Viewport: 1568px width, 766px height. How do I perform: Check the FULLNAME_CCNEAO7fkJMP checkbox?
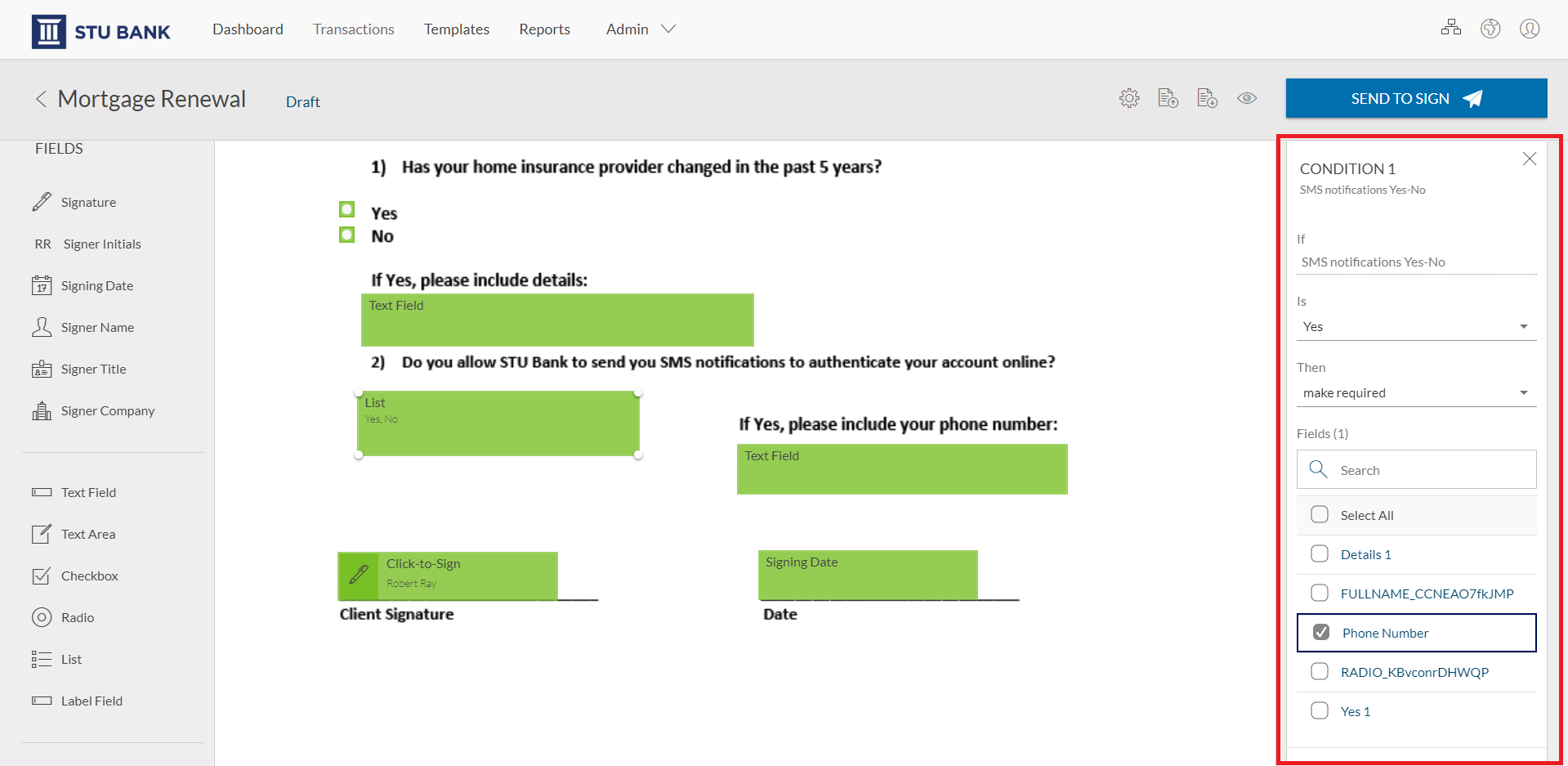[1320, 593]
